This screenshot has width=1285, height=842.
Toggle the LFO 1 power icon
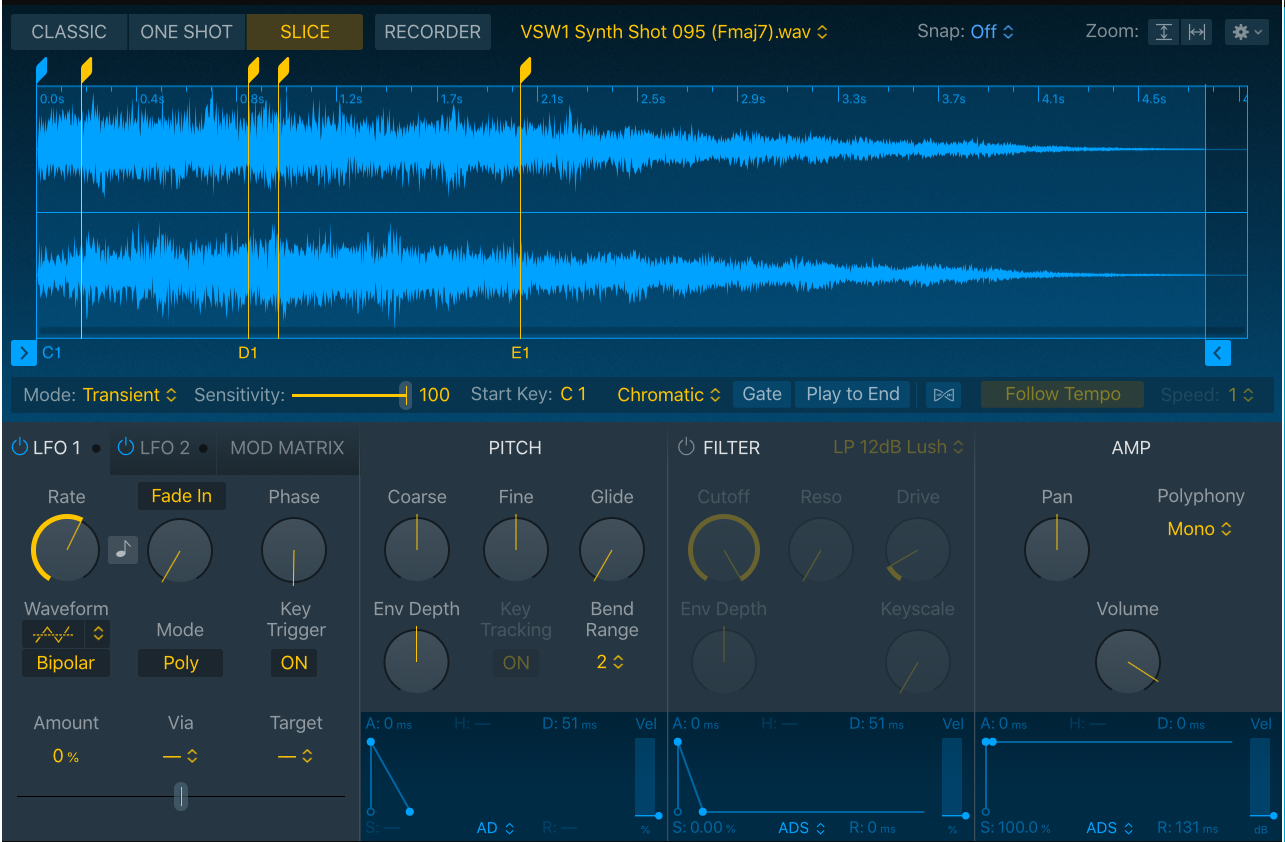pyautogui.click(x=20, y=448)
